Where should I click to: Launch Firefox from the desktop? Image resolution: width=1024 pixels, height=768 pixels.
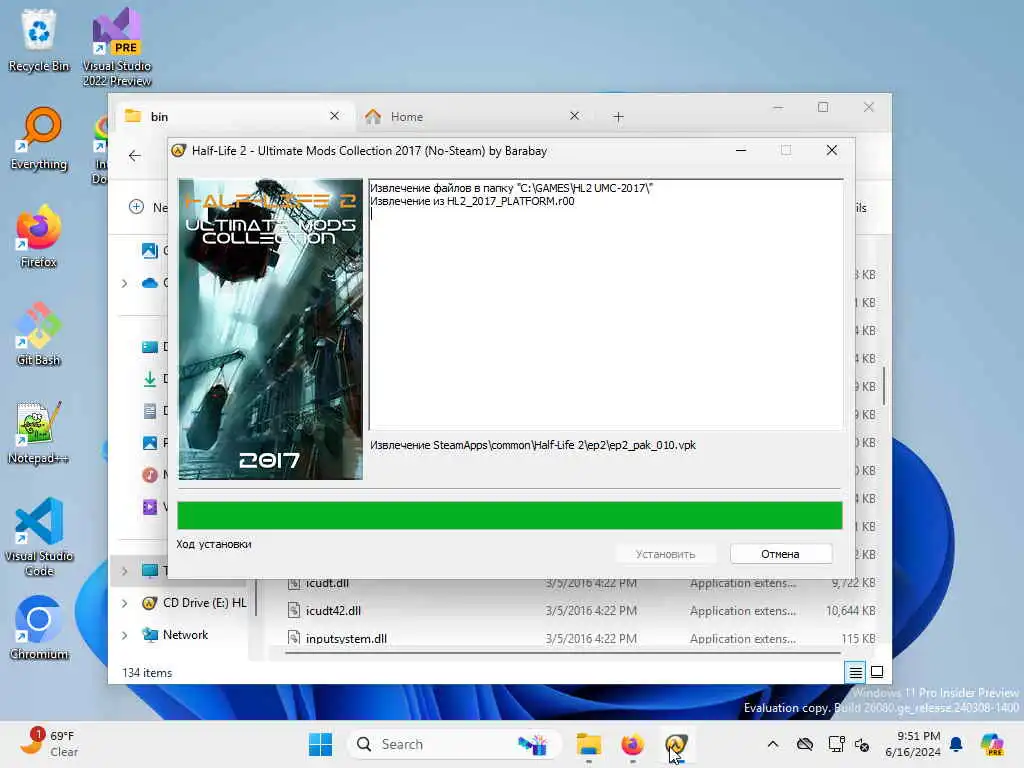coord(39,236)
